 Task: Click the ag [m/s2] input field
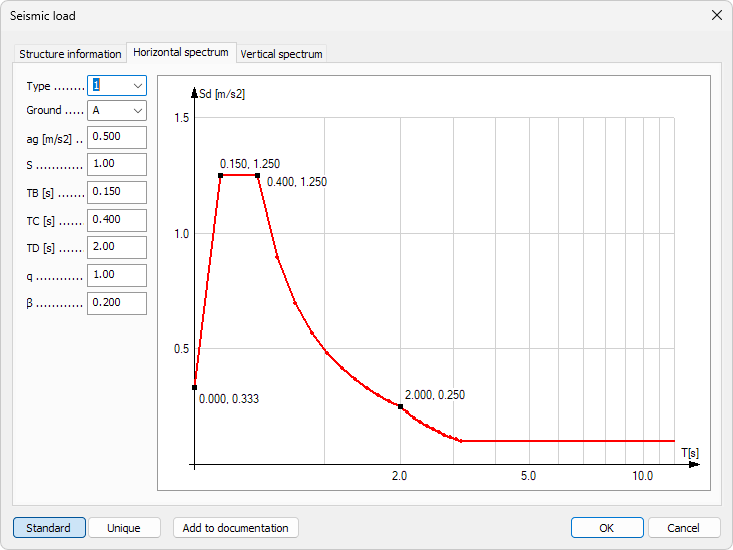coord(117,137)
